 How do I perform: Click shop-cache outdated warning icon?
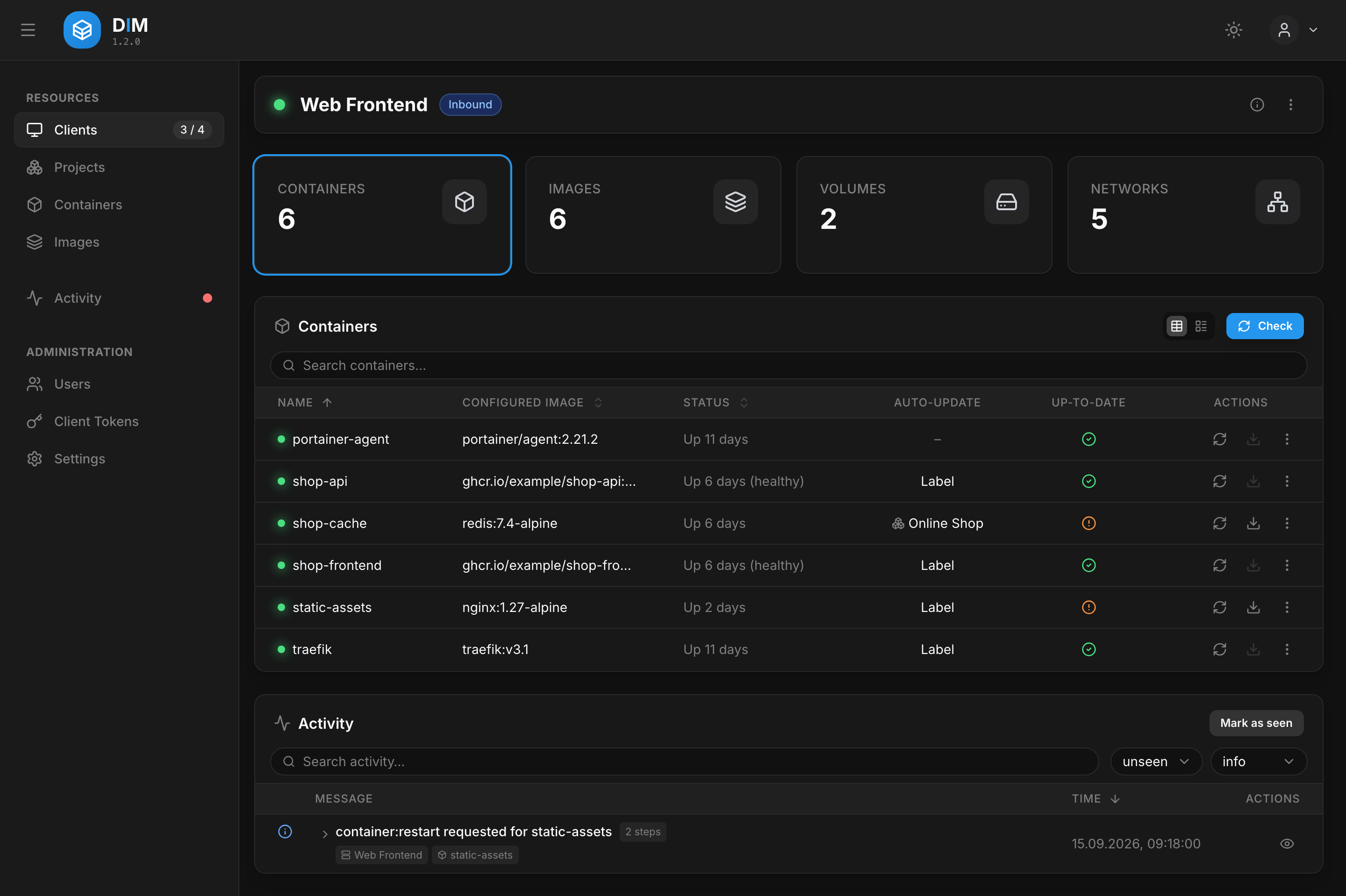[x=1089, y=523]
